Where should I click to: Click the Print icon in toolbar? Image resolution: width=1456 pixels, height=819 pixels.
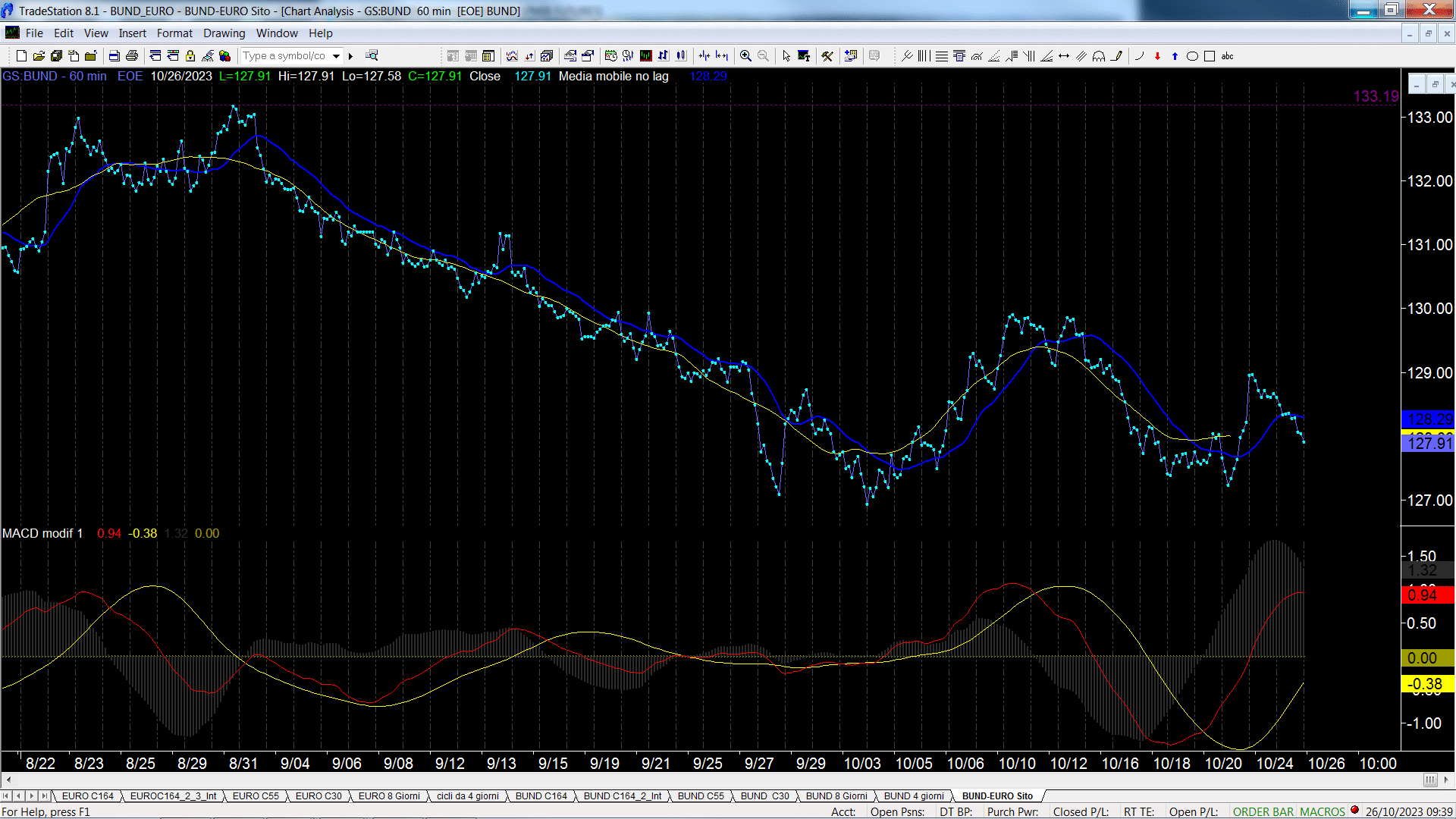(132, 56)
